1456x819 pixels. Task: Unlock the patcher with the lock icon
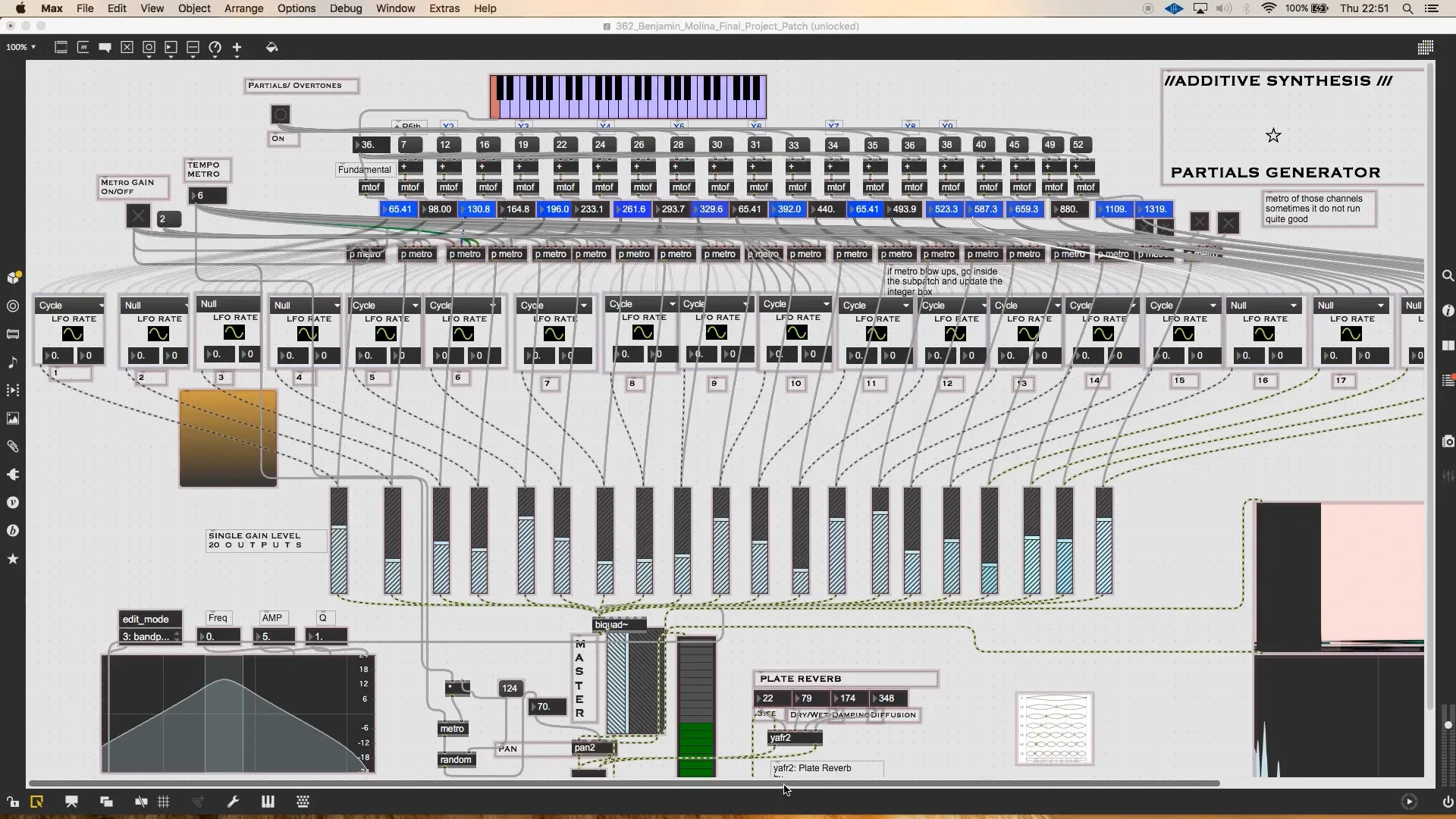click(x=12, y=802)
